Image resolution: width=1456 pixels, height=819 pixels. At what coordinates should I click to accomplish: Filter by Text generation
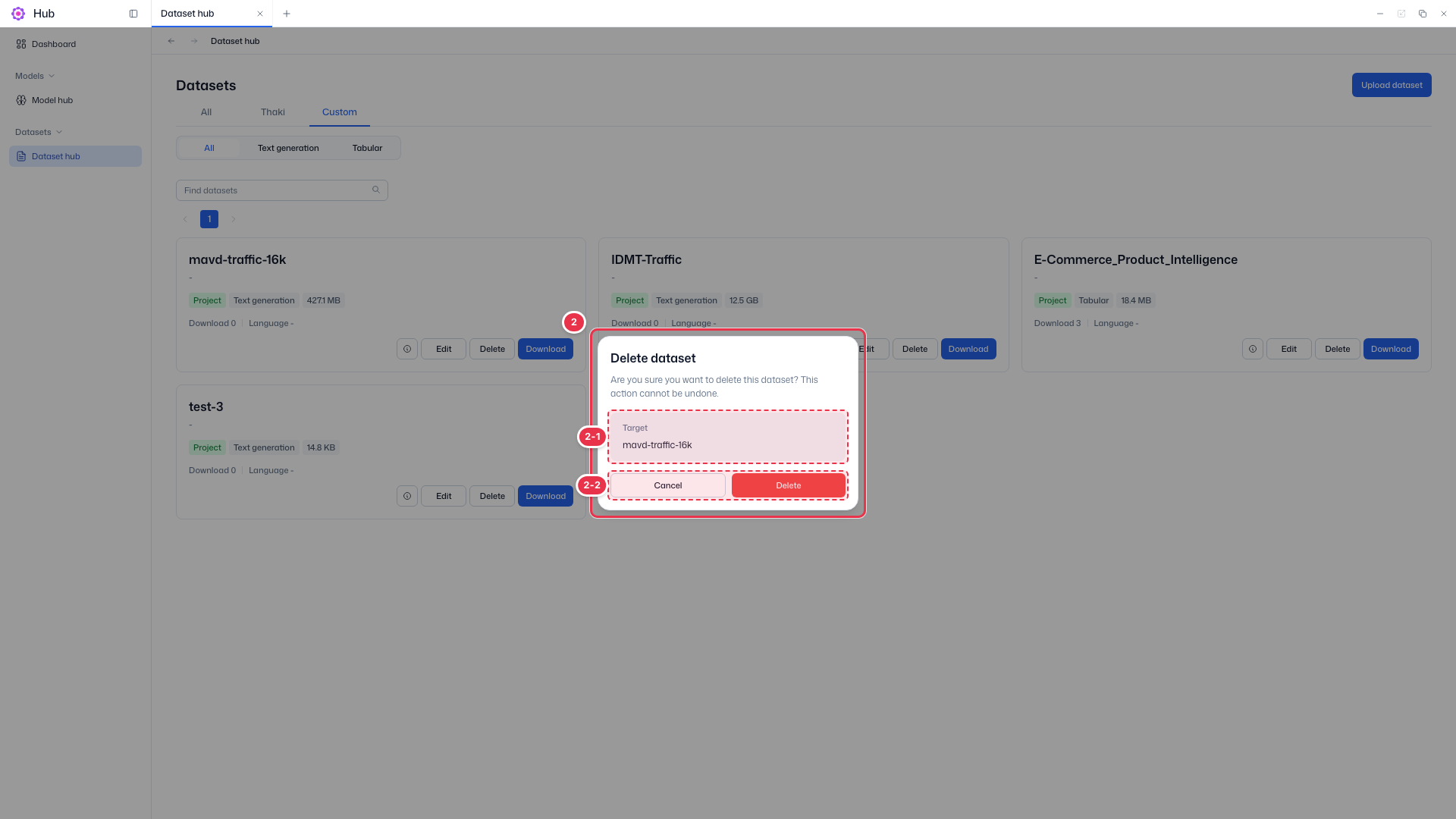[288, 148]
